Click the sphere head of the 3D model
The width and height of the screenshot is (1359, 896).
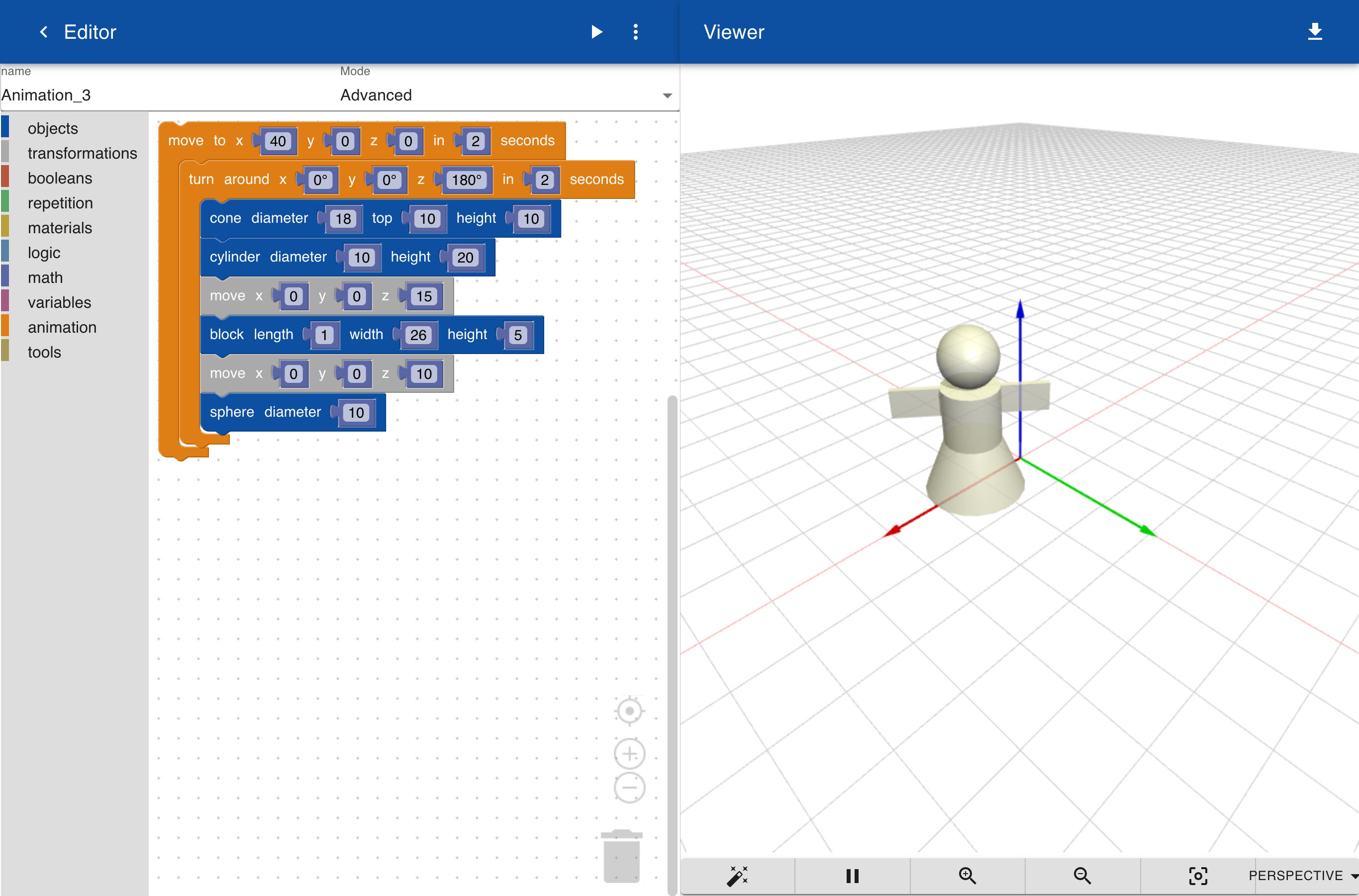click(x=968, y=357)
